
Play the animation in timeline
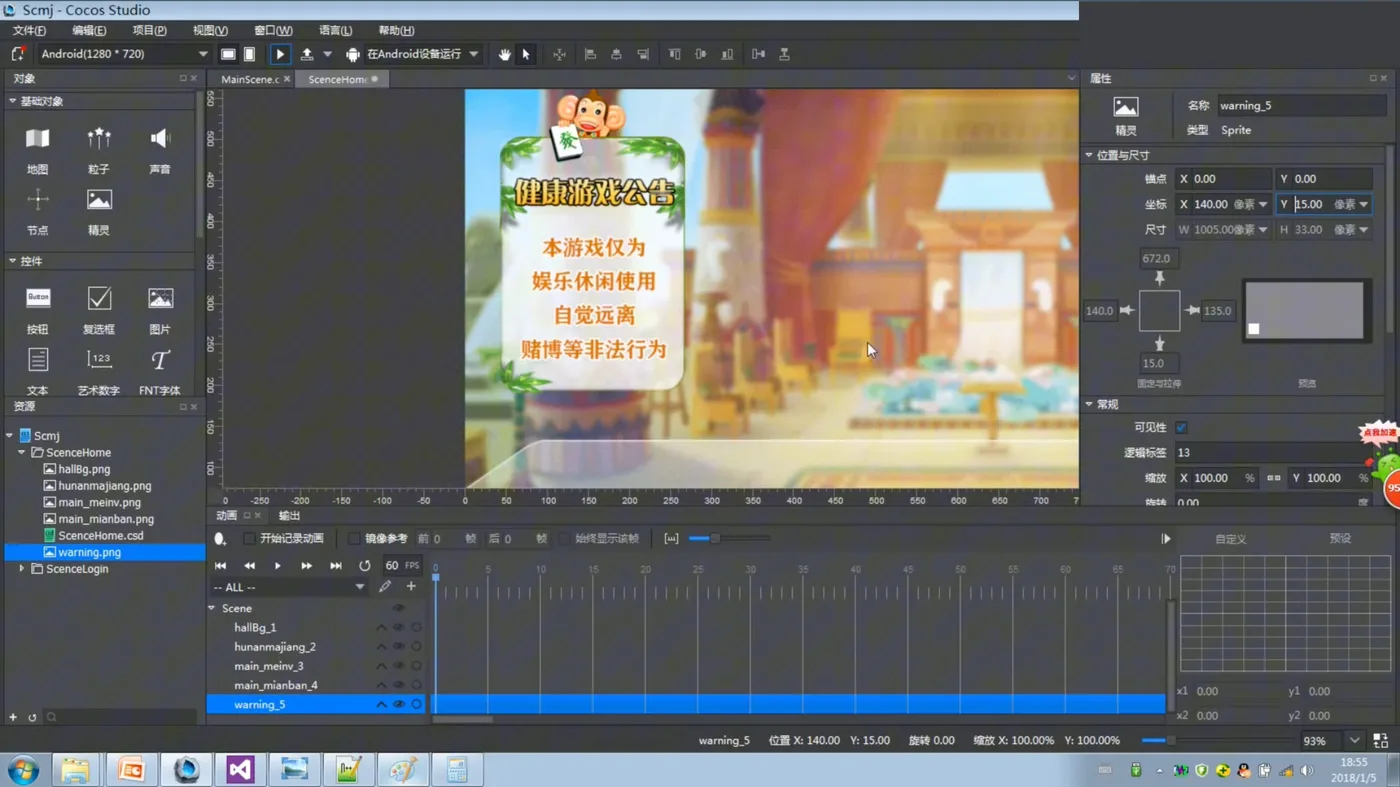click(277, 566)
